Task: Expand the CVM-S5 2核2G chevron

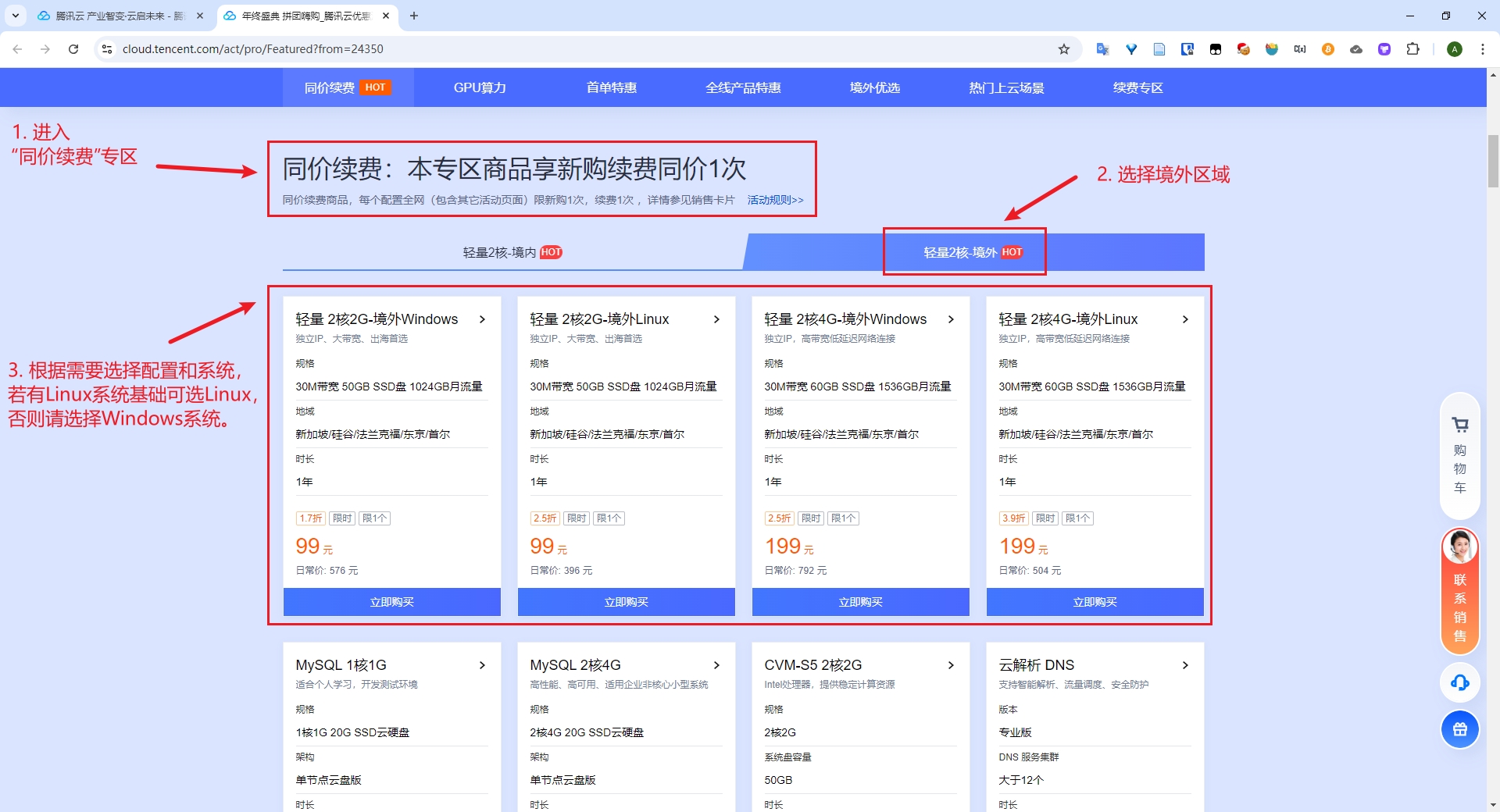Action: 951,665
